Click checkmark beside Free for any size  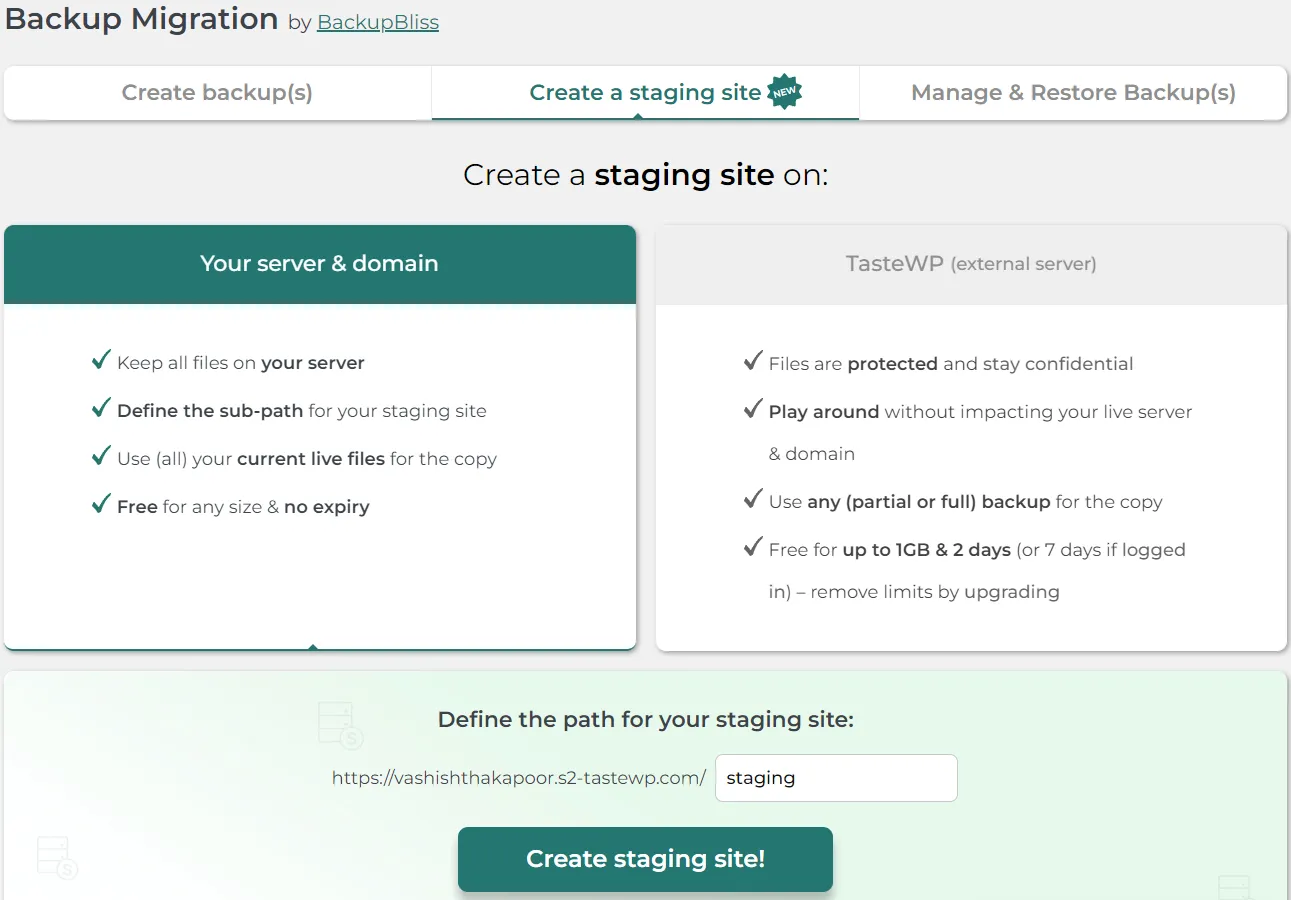pos(100,504)
